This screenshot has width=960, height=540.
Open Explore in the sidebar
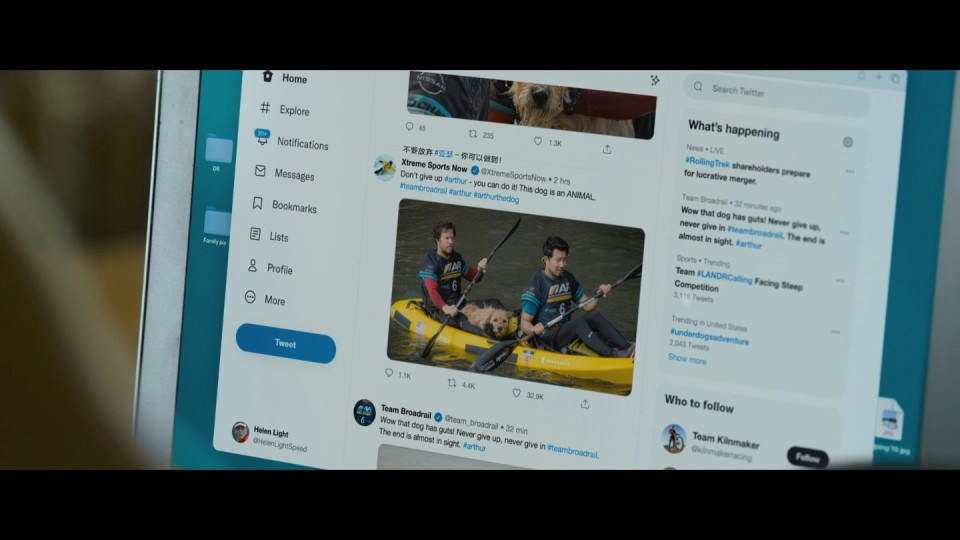[285, 110]
